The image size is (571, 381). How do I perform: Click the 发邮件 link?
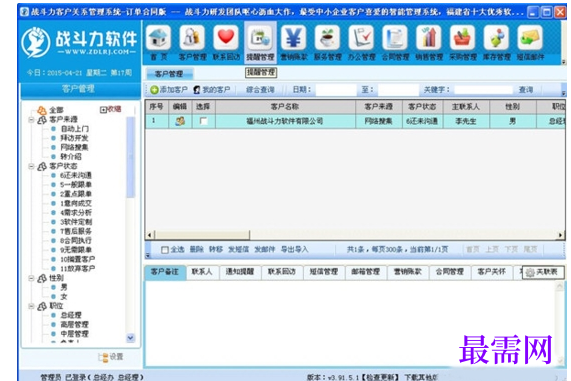tap(265, 250)
